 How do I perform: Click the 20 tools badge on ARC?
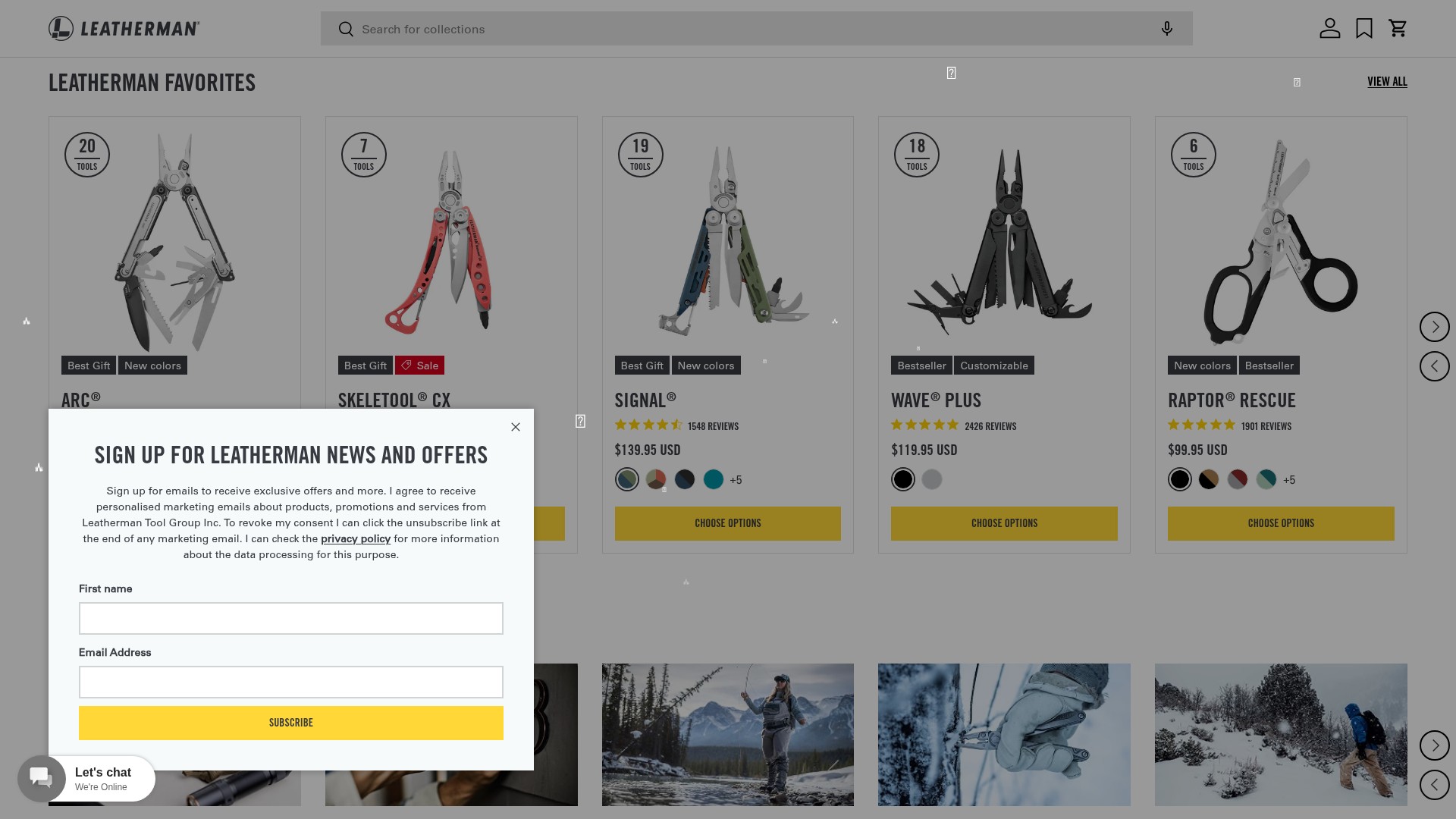point(87,155)
